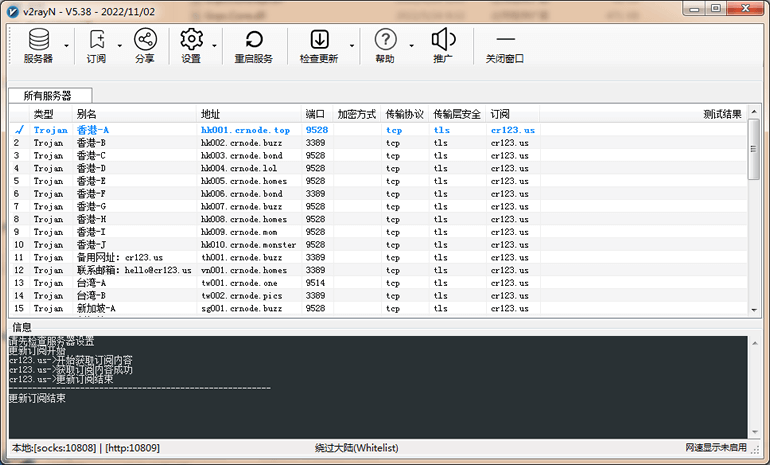The width and height of the screenshot is (770, 465).
Task: Select server row 香港-B
Action: (x=378, y=143)
